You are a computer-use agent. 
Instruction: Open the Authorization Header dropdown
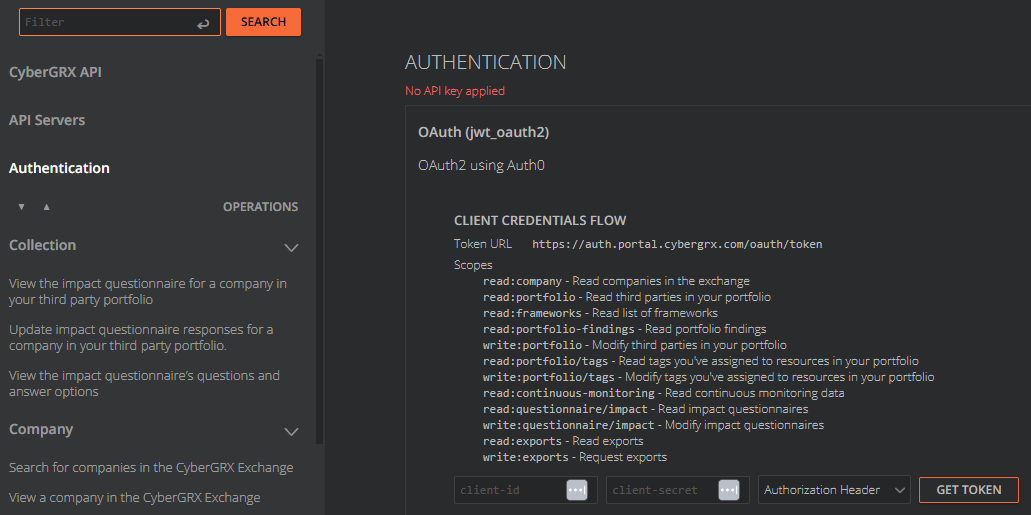tap(834, 490)
